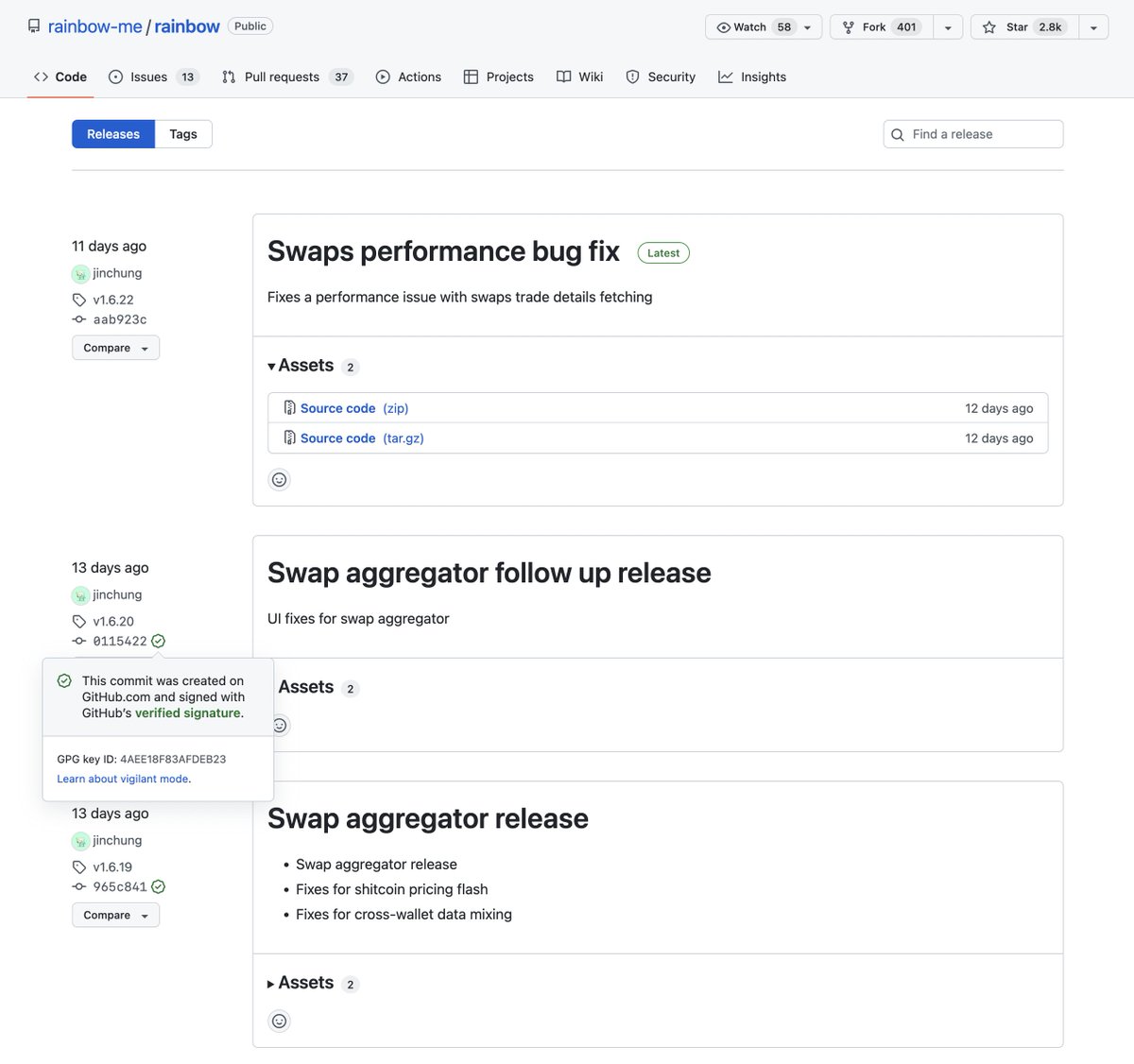Open the Projects tab

point(499,77)
